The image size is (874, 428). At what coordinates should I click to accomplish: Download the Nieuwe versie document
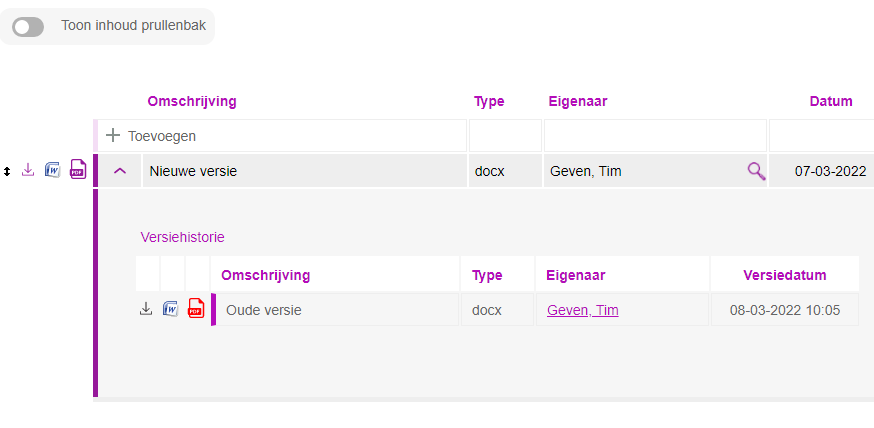click(28, 170)
